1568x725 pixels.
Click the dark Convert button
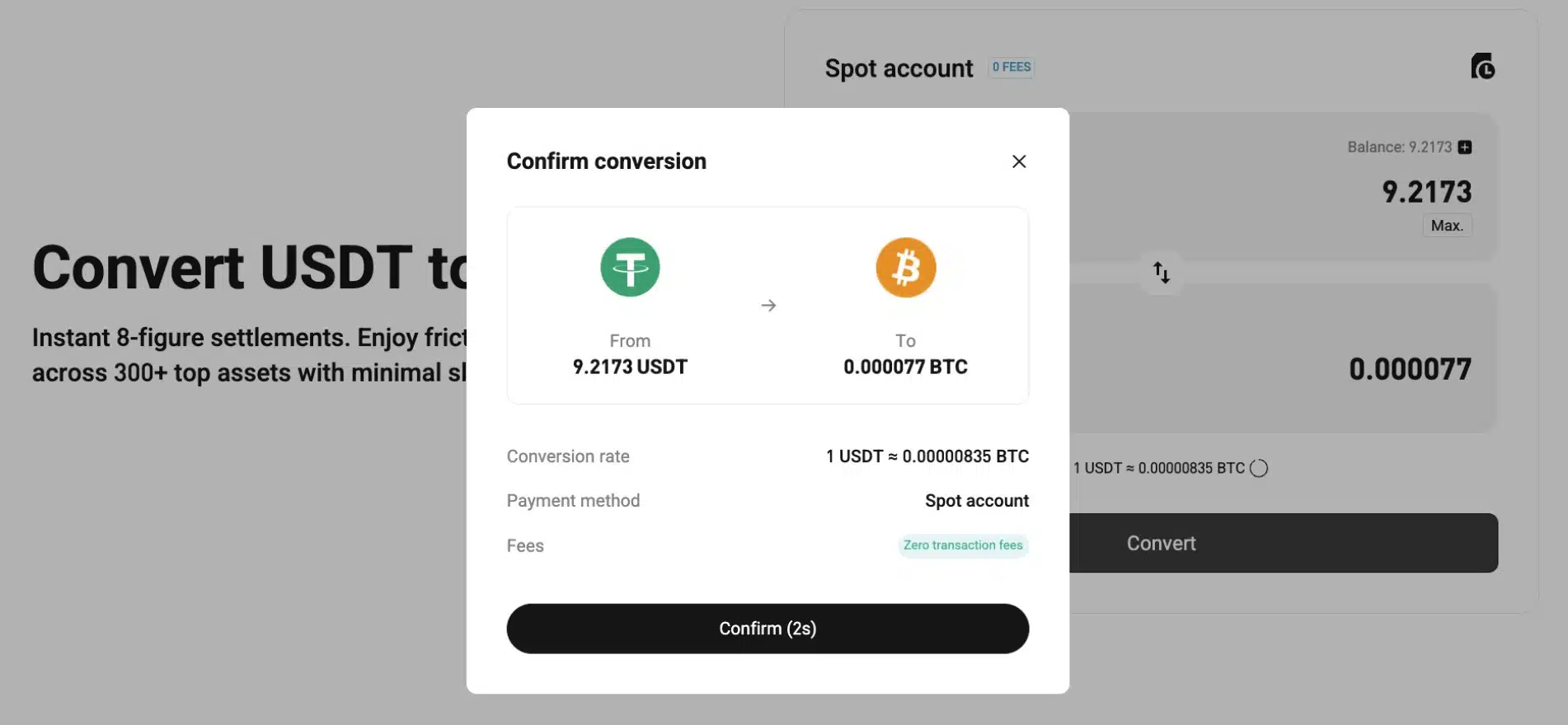click(1283, 543)
